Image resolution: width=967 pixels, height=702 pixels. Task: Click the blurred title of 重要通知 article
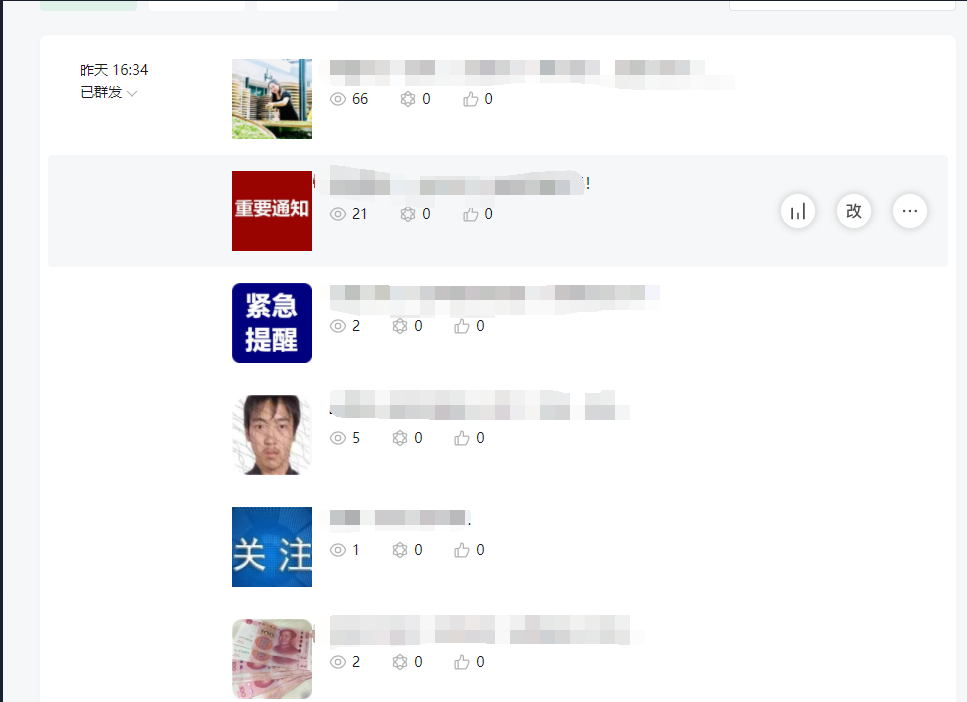pyautogui.click(x=458, y=182)
